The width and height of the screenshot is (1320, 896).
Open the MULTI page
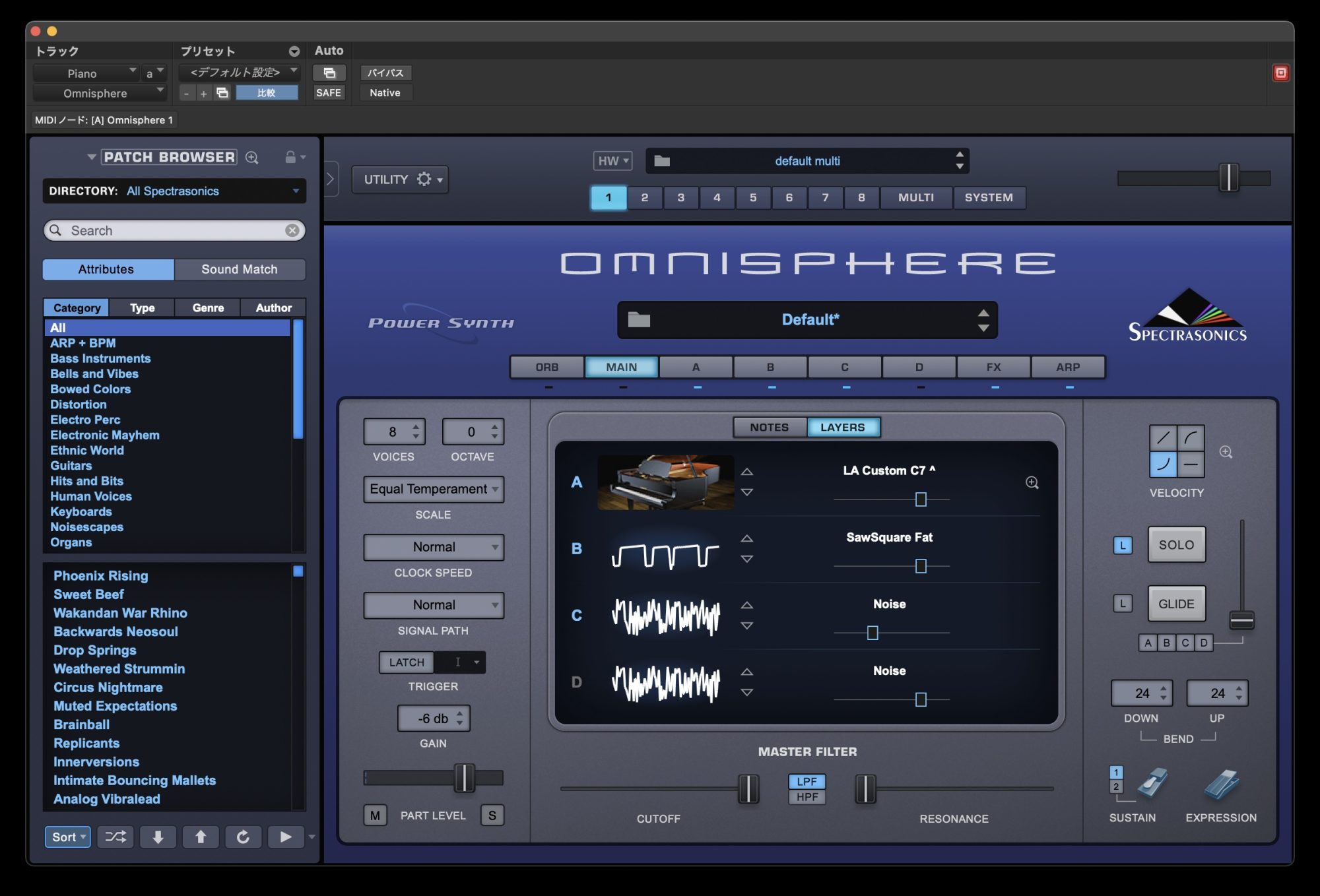pyautogui.click(x=916, y=197)
